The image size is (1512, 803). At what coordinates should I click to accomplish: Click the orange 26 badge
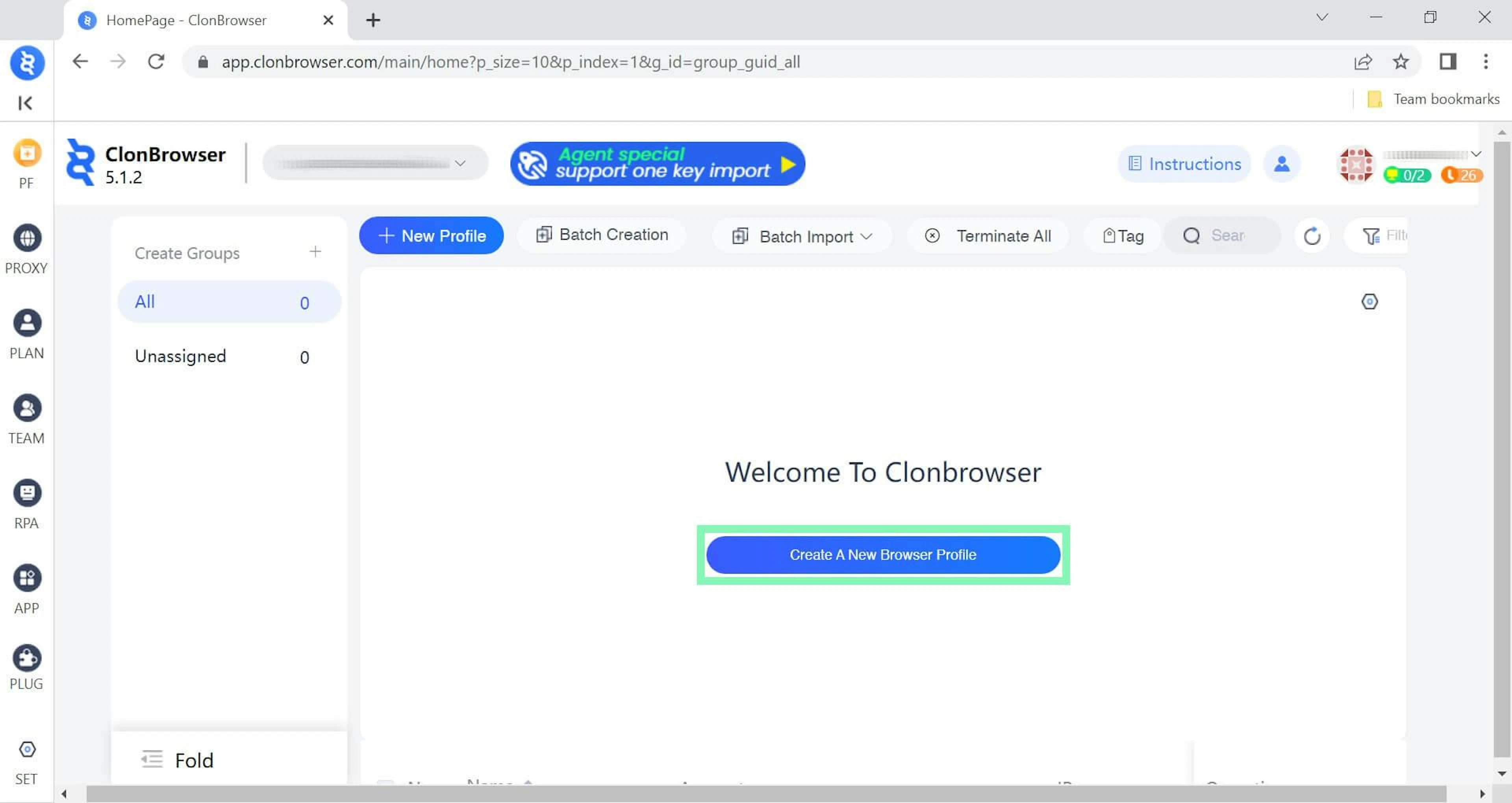point(1462,175)
